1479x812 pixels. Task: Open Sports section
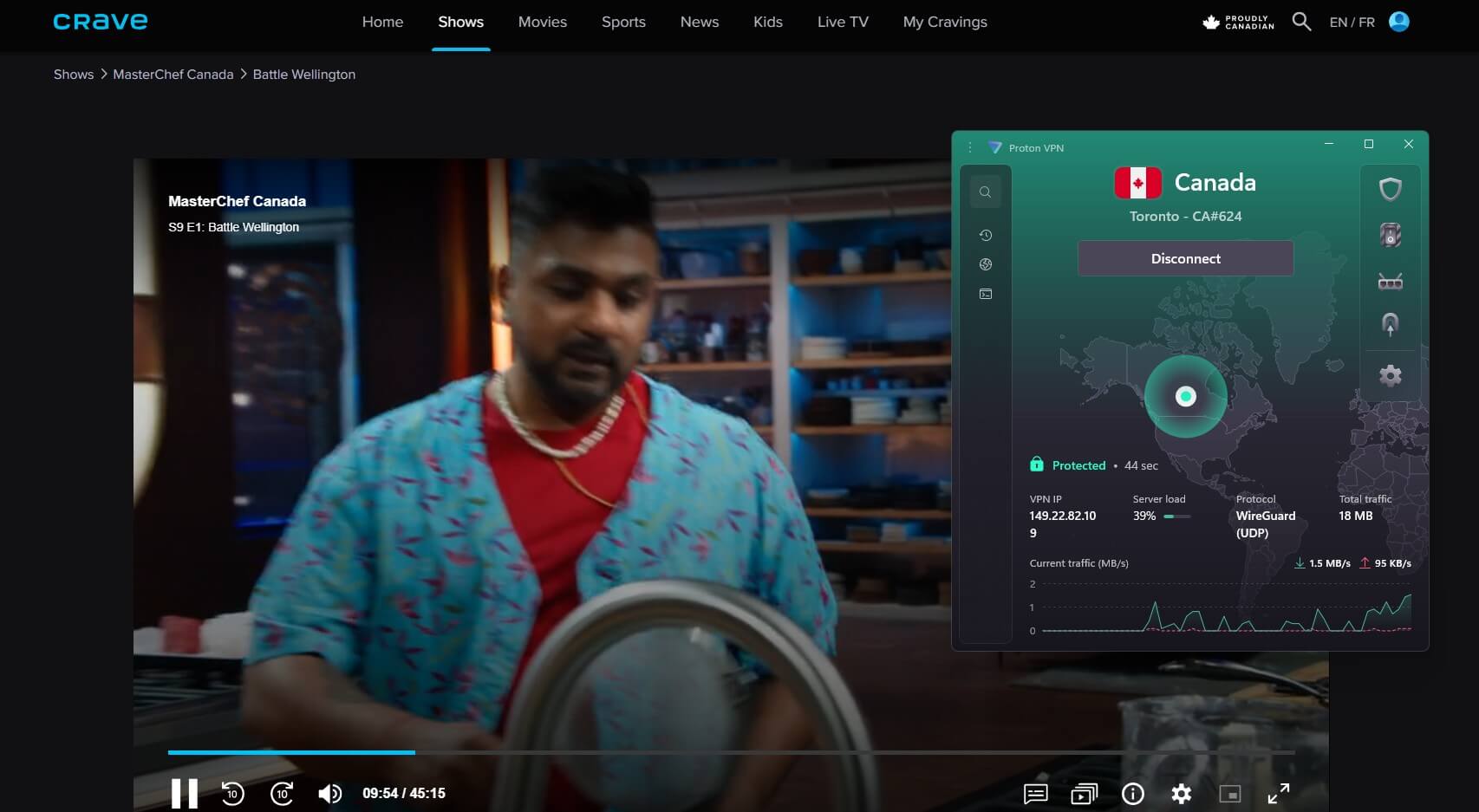[623, 22]
